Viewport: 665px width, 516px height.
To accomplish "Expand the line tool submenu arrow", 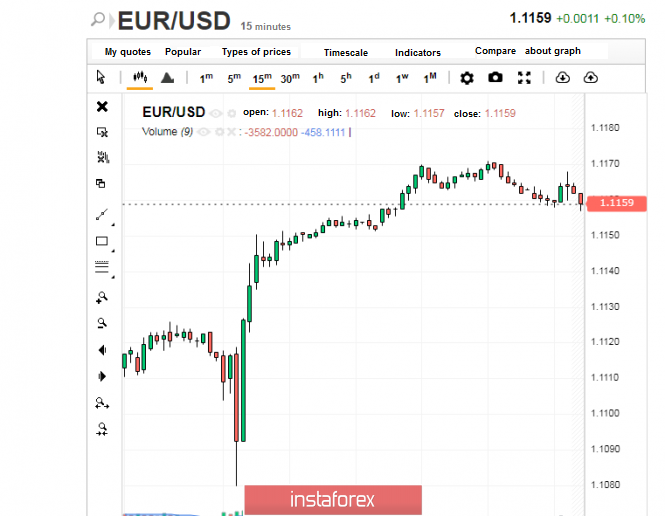I will (x=113, y=224).
